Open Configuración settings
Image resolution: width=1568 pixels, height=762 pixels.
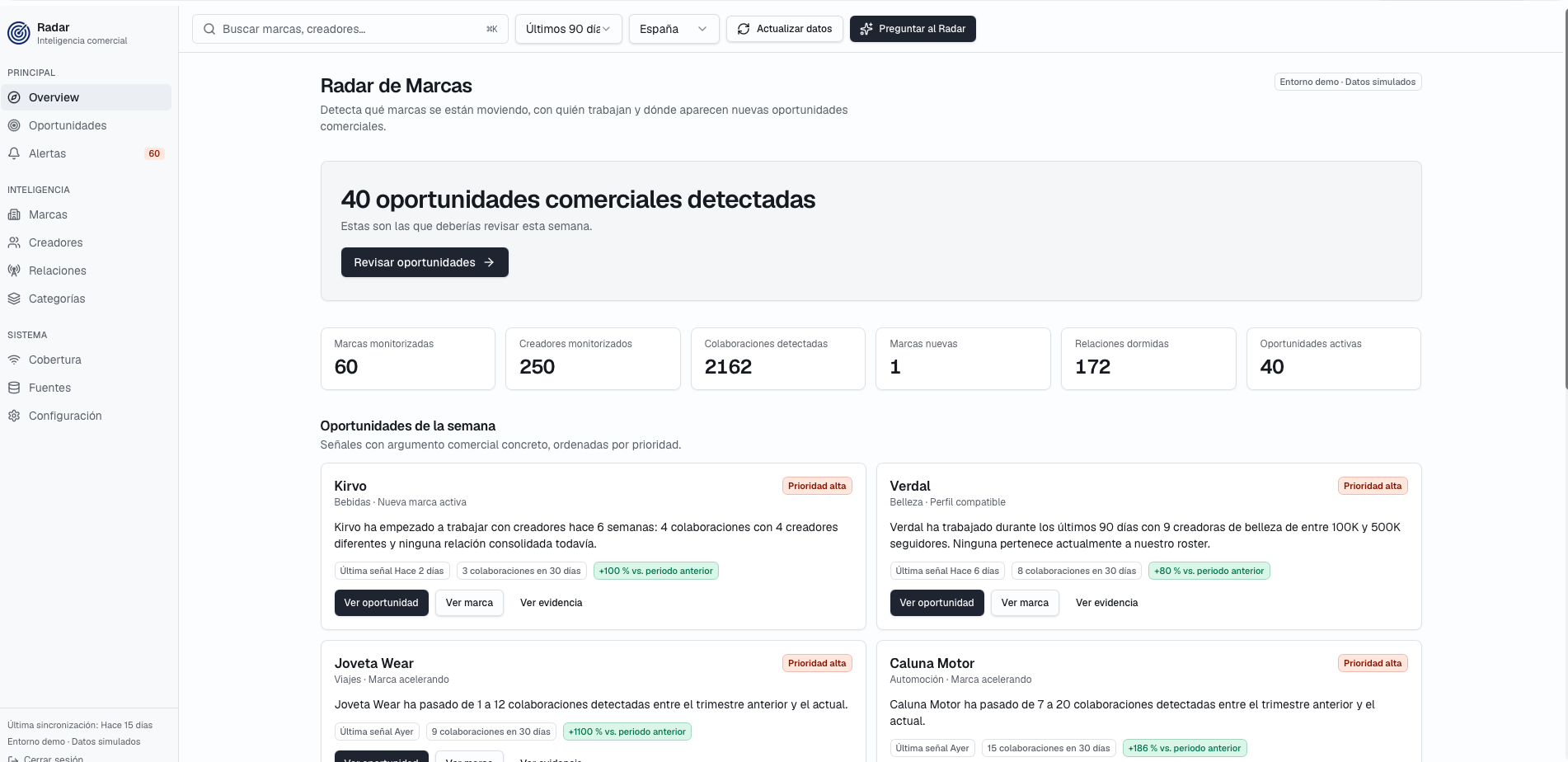click(87, 416)
